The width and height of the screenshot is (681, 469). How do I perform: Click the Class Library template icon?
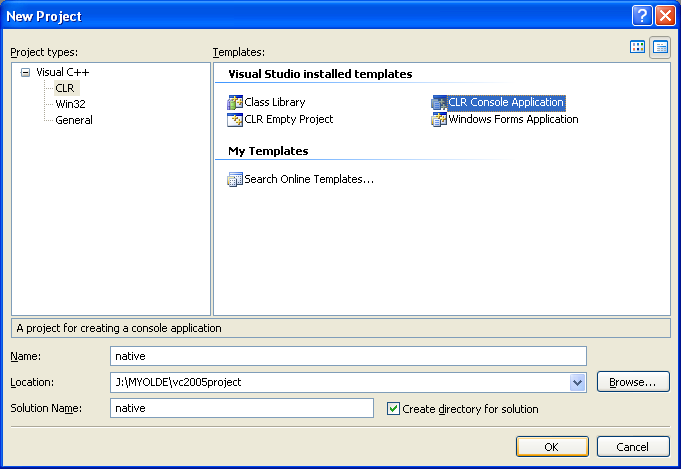click(235, 102)
